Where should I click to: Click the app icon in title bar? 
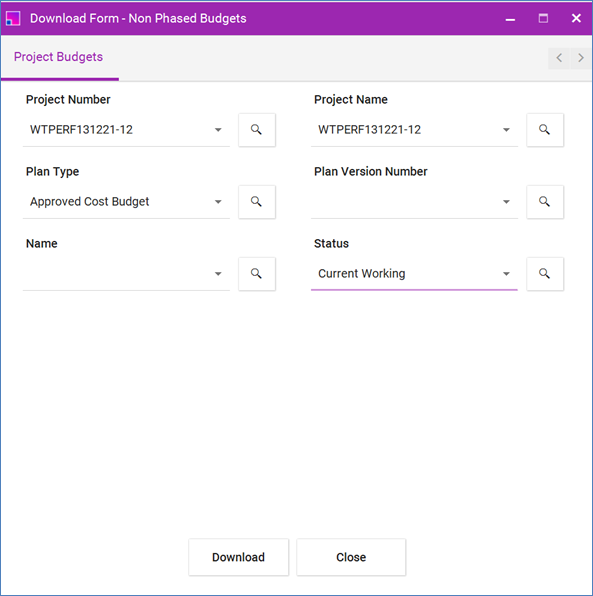[13, 18]
